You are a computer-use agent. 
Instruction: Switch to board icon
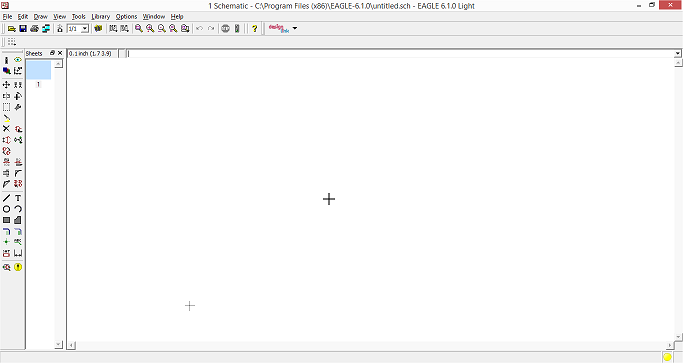click(60, 28)
